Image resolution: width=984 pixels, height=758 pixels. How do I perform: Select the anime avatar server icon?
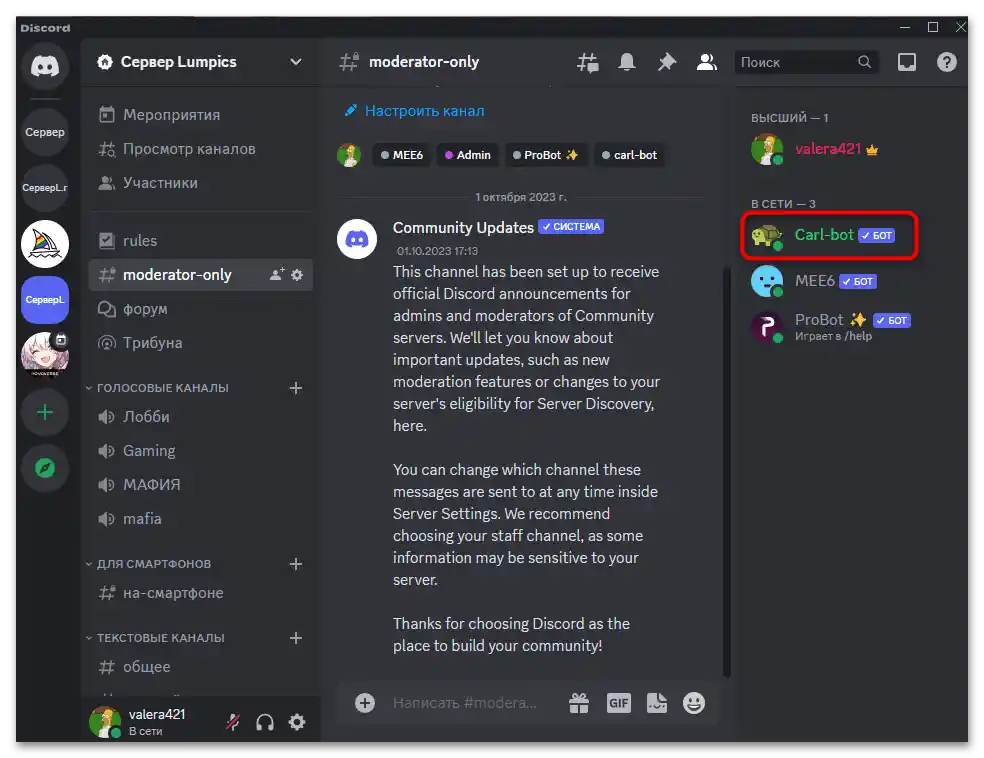[x=45, y=355]
